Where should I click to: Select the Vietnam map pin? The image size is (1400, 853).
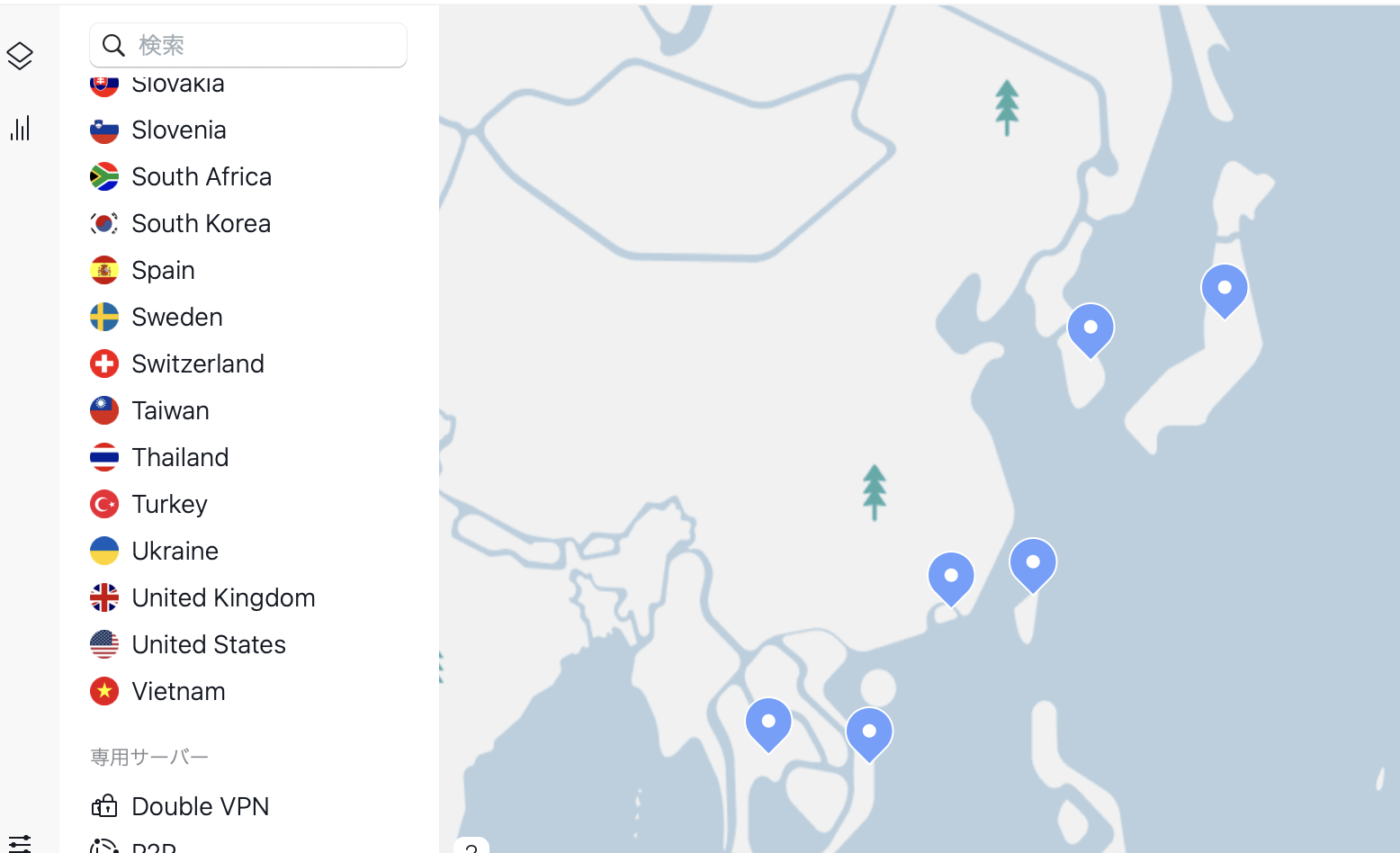(869, 734)
